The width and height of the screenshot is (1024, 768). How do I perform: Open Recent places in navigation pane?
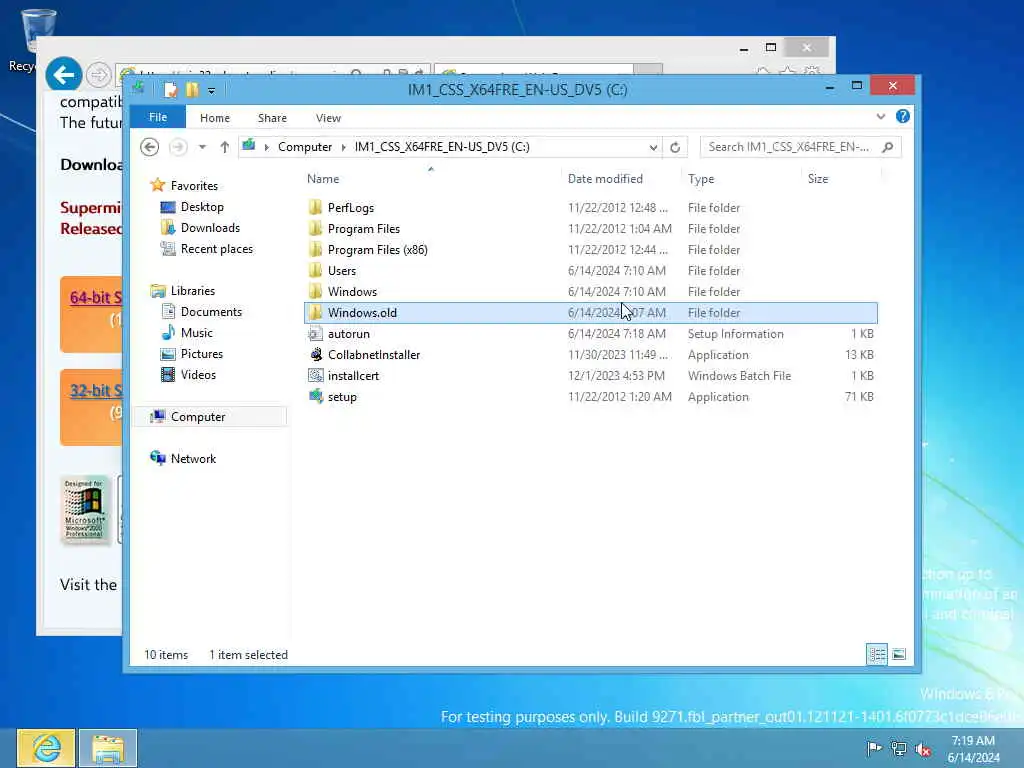tap(216, 249)
